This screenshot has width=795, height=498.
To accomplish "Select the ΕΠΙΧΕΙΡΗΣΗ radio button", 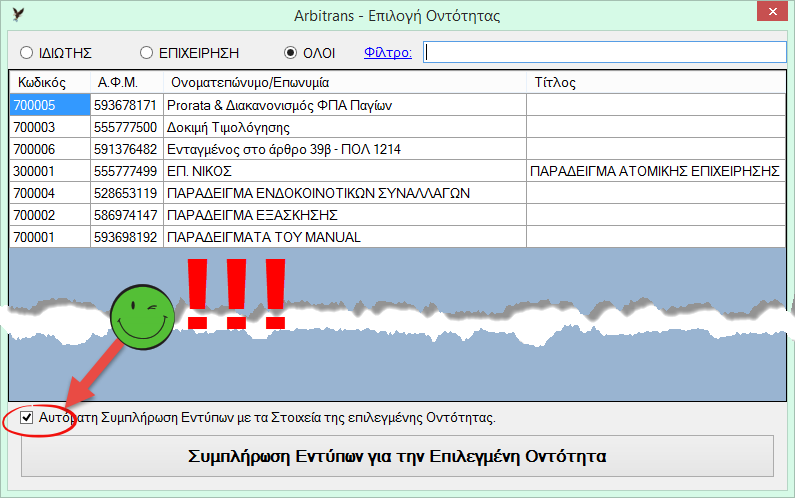I will (x=147, y=53).
